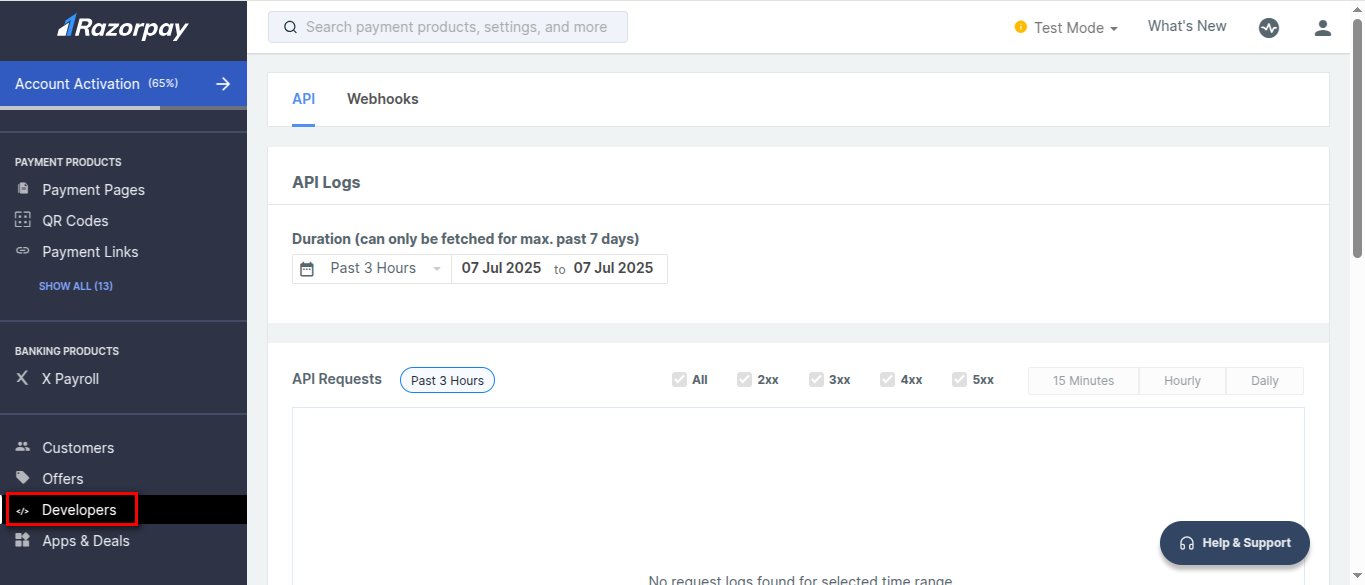Open the user profile icon
Image resolution: width=1365 pixels, height=585 pixels.
1323,28
